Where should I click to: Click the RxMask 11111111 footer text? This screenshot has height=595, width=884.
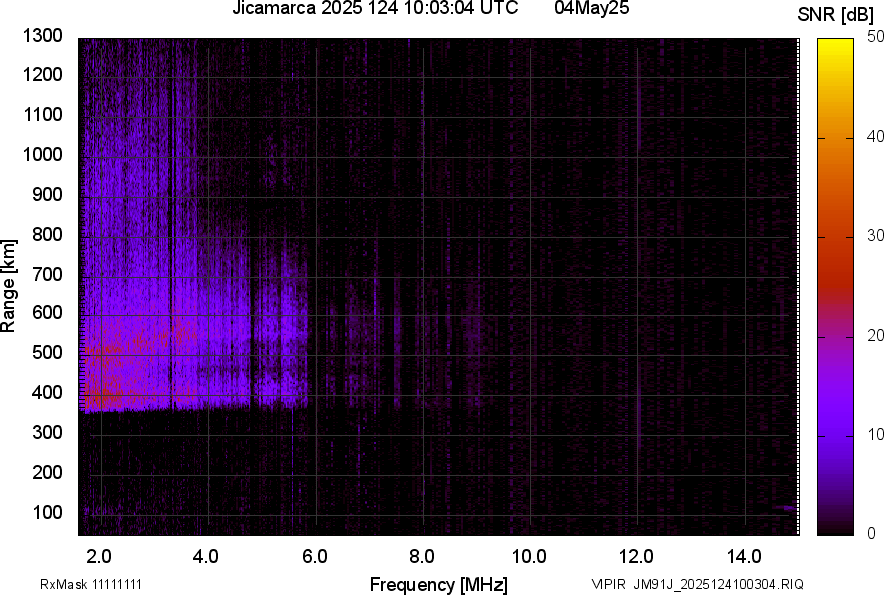[91, 585]
